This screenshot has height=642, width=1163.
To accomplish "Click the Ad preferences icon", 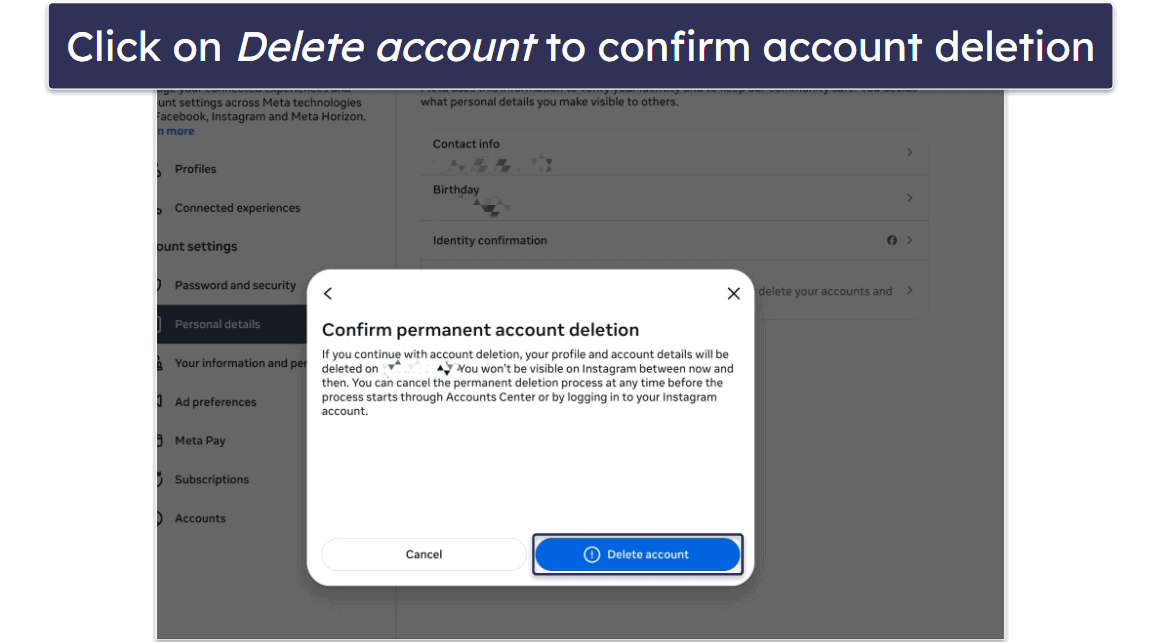I will (x=160, y=402).
